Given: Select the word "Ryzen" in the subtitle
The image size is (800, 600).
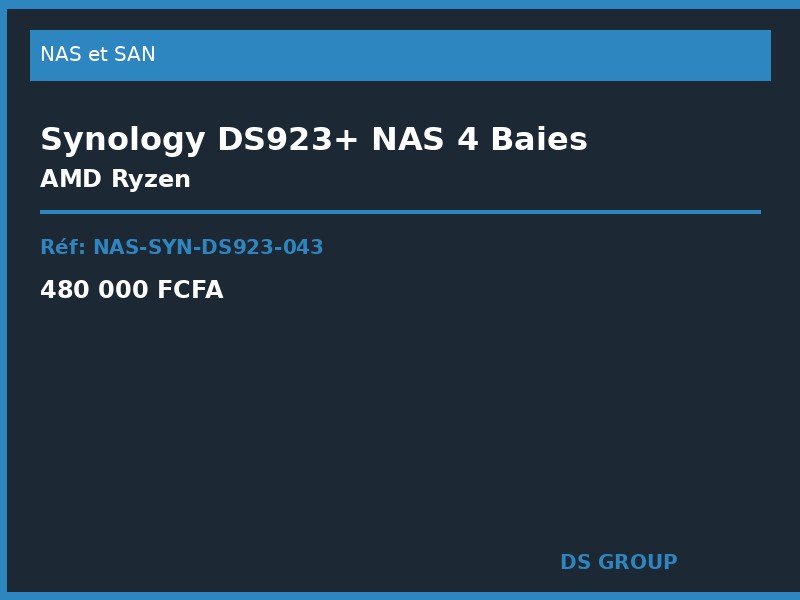Looking at the screenshot, I should 150,180.
